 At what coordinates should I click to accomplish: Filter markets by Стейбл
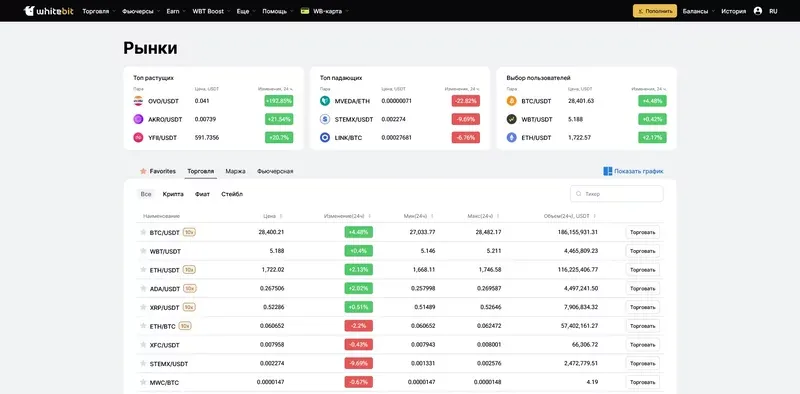[232, 194]
